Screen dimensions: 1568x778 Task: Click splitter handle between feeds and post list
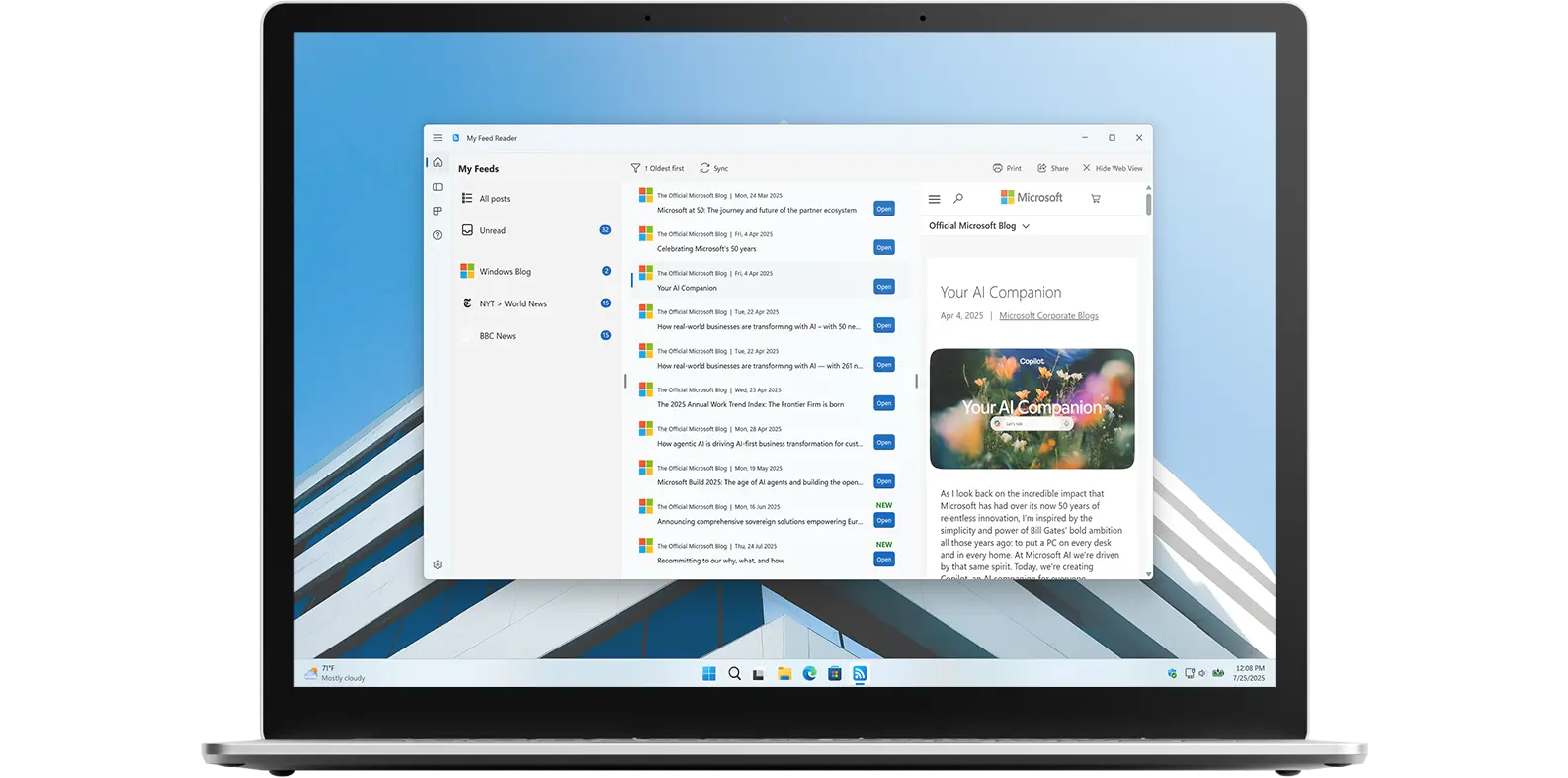pos(625,381)
